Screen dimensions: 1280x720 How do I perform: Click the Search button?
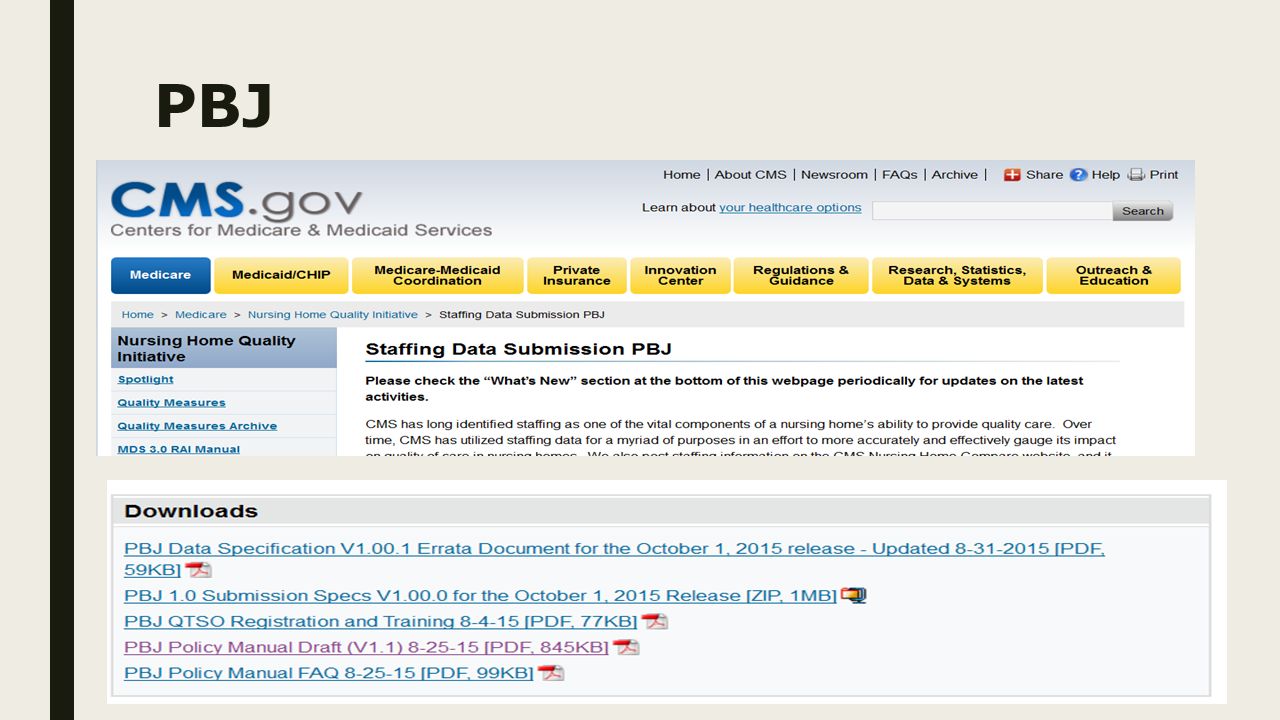pyautogui.click(x=1142, y=211)
